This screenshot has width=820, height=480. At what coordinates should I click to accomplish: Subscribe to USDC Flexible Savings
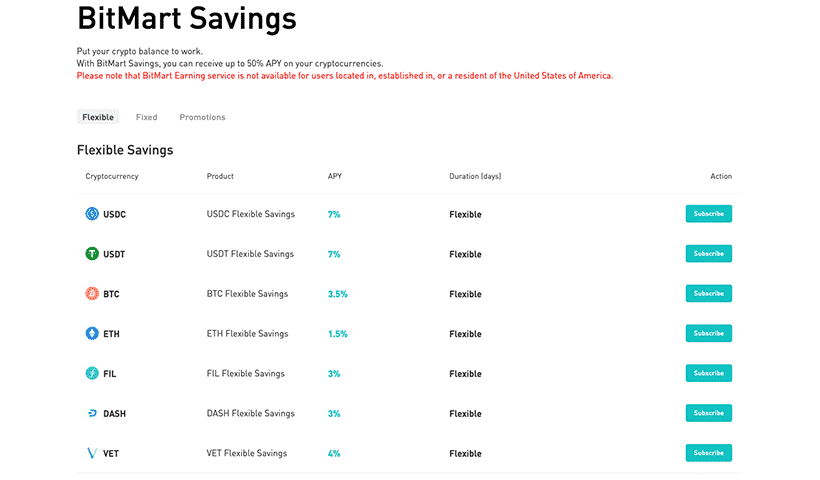click(708, 214)
